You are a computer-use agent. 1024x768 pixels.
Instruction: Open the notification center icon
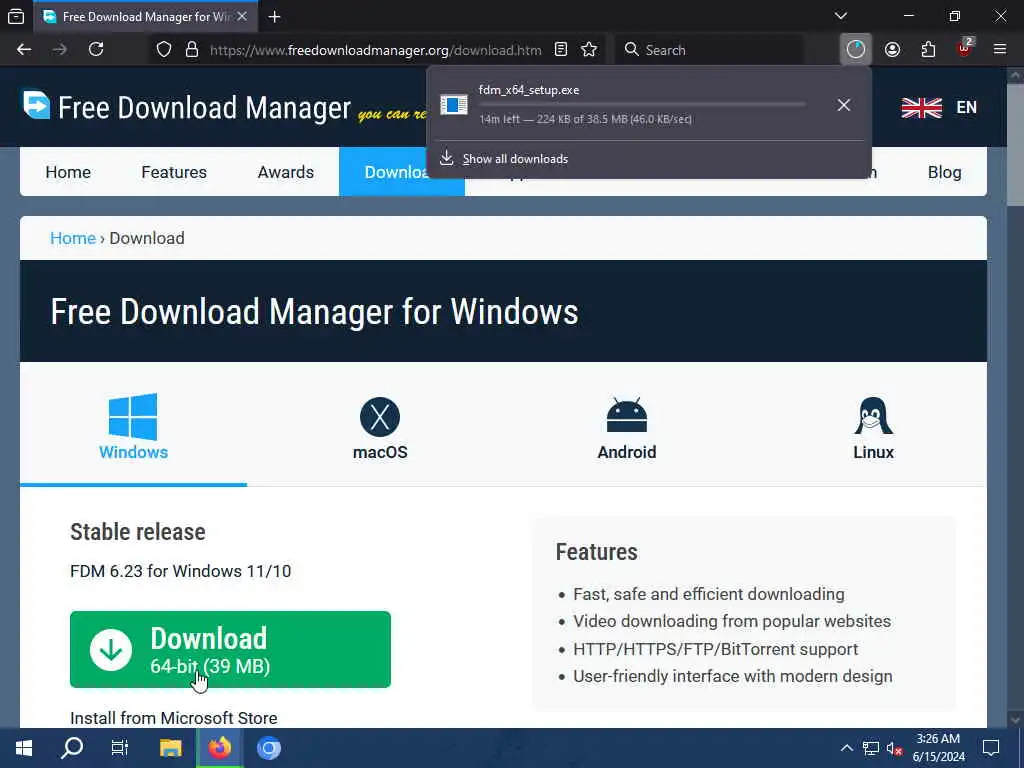991,748
